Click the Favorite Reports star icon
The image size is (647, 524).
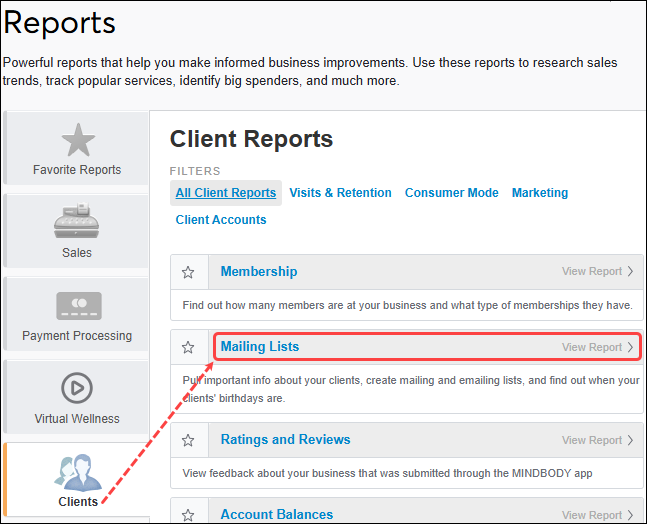77,140
